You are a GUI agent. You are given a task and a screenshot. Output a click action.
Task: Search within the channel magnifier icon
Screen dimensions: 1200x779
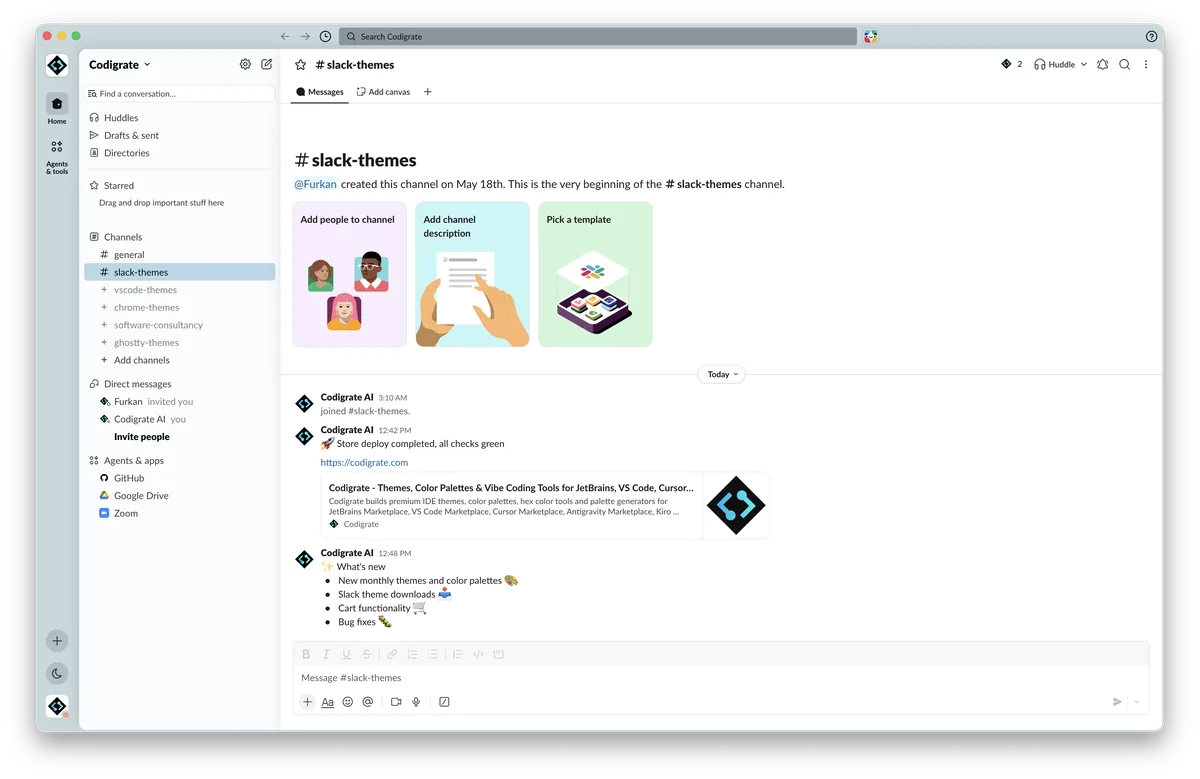[x=1124, y=64]
